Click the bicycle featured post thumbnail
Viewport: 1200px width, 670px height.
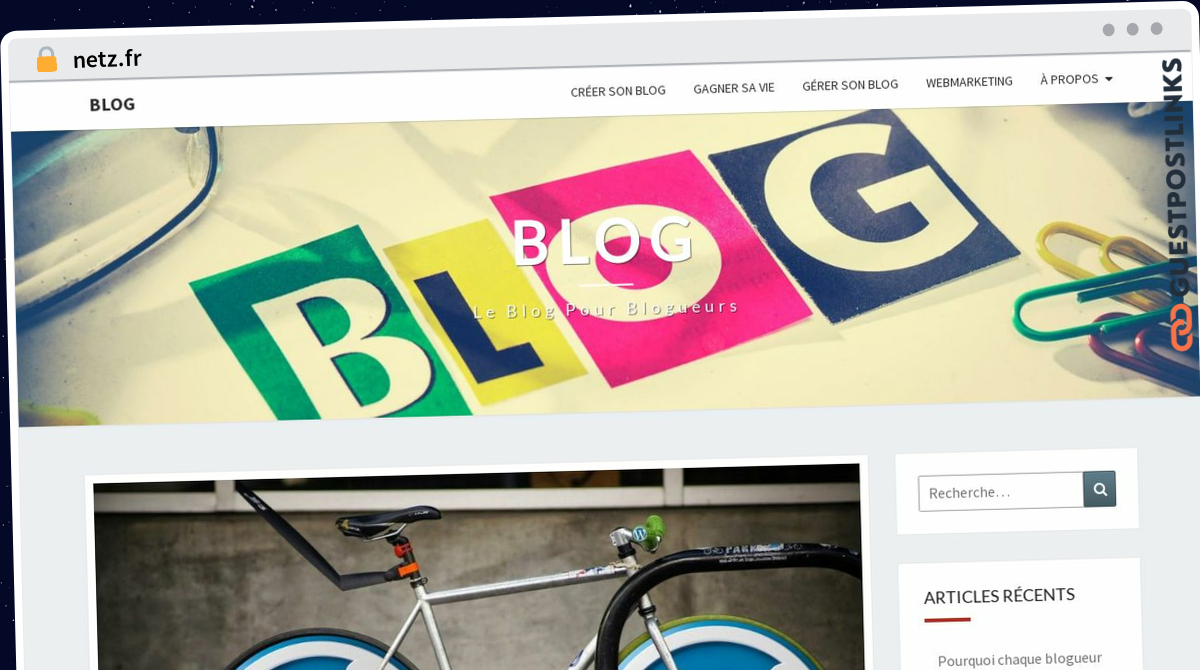tap(478, 567)
